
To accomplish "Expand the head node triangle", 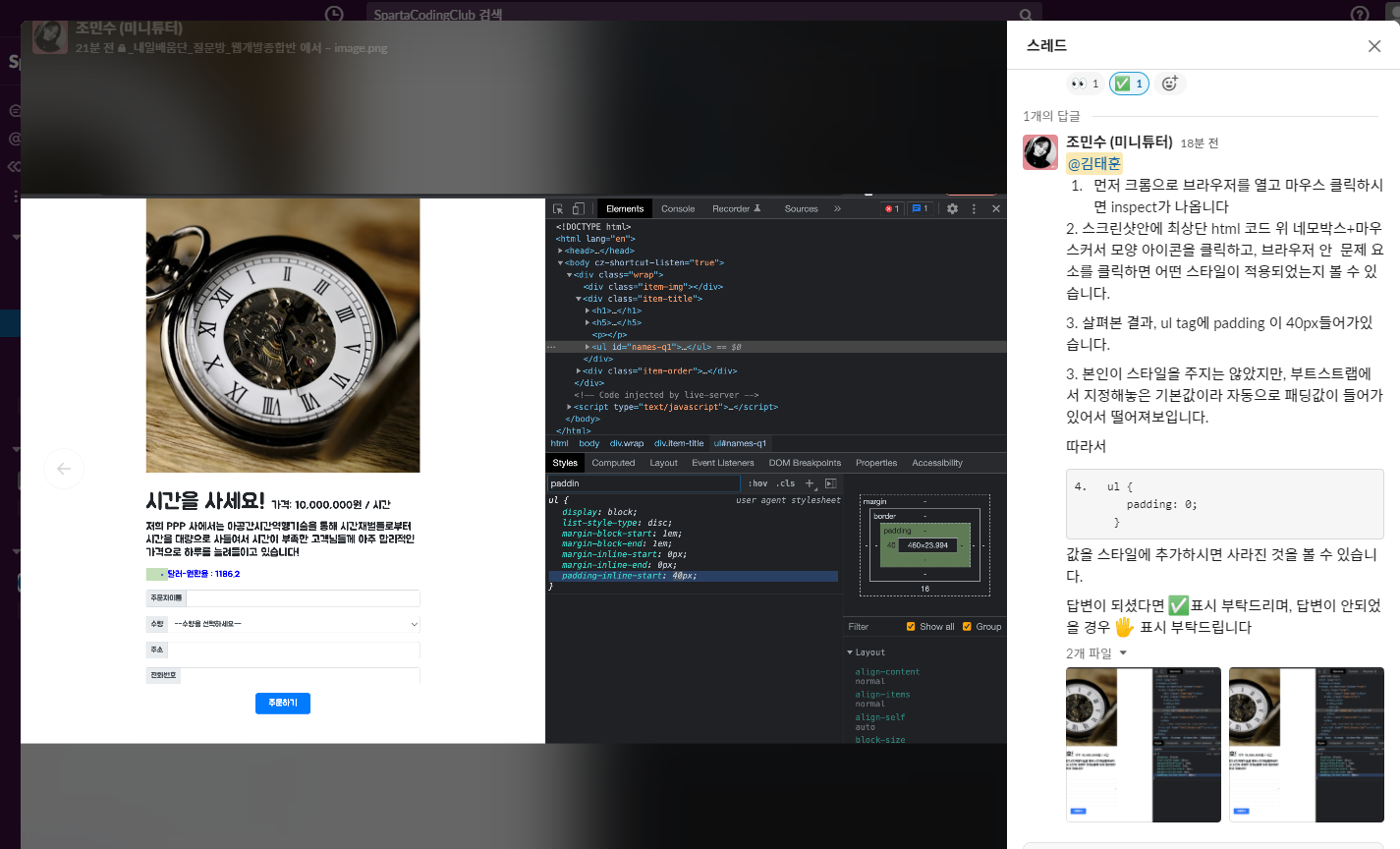I will pyautogui.click(x=560, y=251).
